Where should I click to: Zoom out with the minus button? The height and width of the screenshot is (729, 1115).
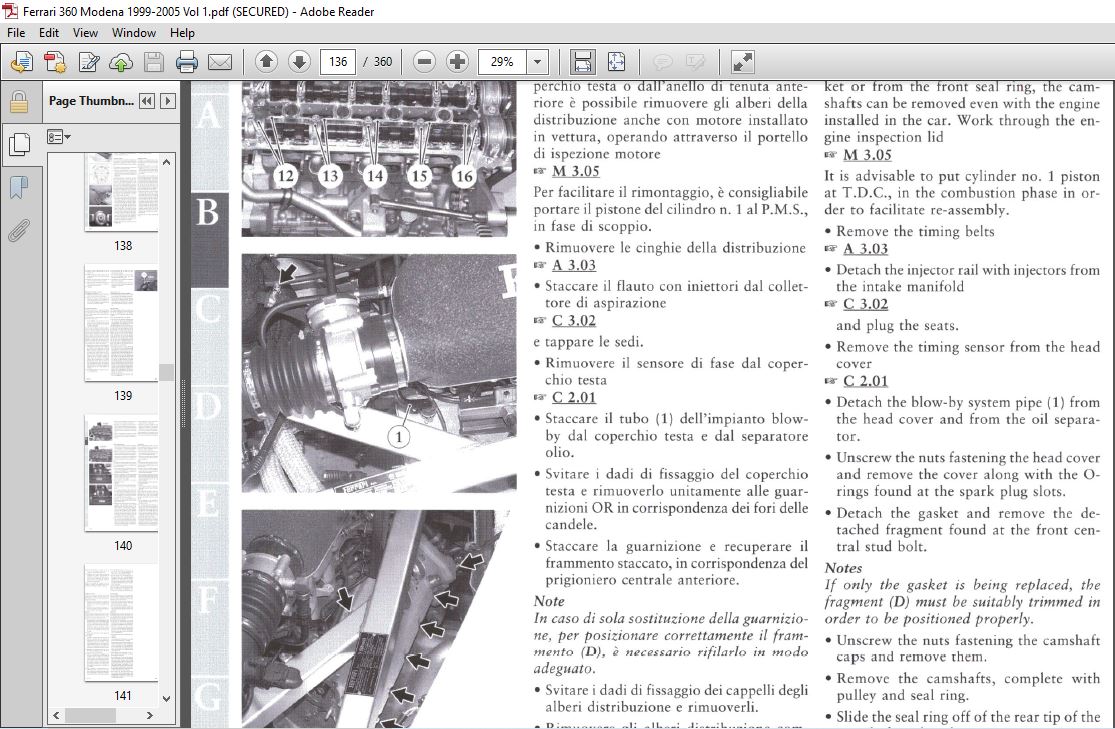[425, 62]
